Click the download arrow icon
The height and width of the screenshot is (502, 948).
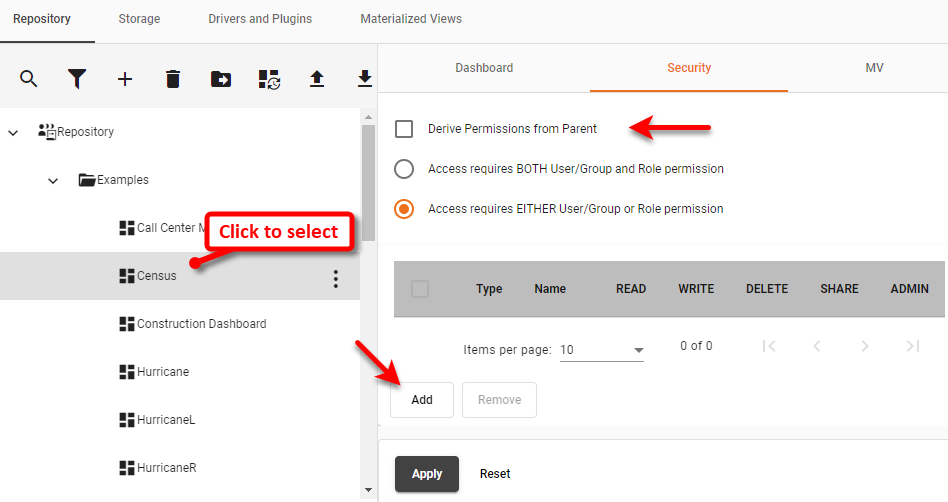[x=364, y=79]
